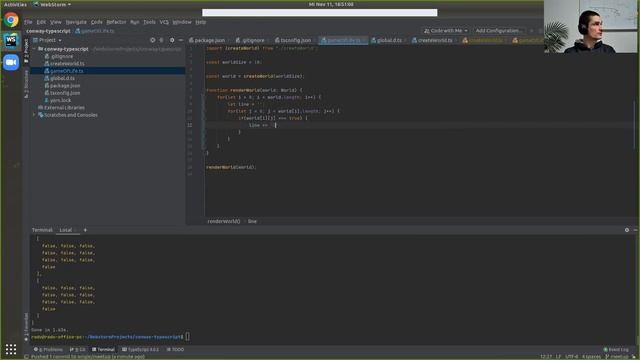
Task: Open the Refactor menu
Action: (116, 22)
